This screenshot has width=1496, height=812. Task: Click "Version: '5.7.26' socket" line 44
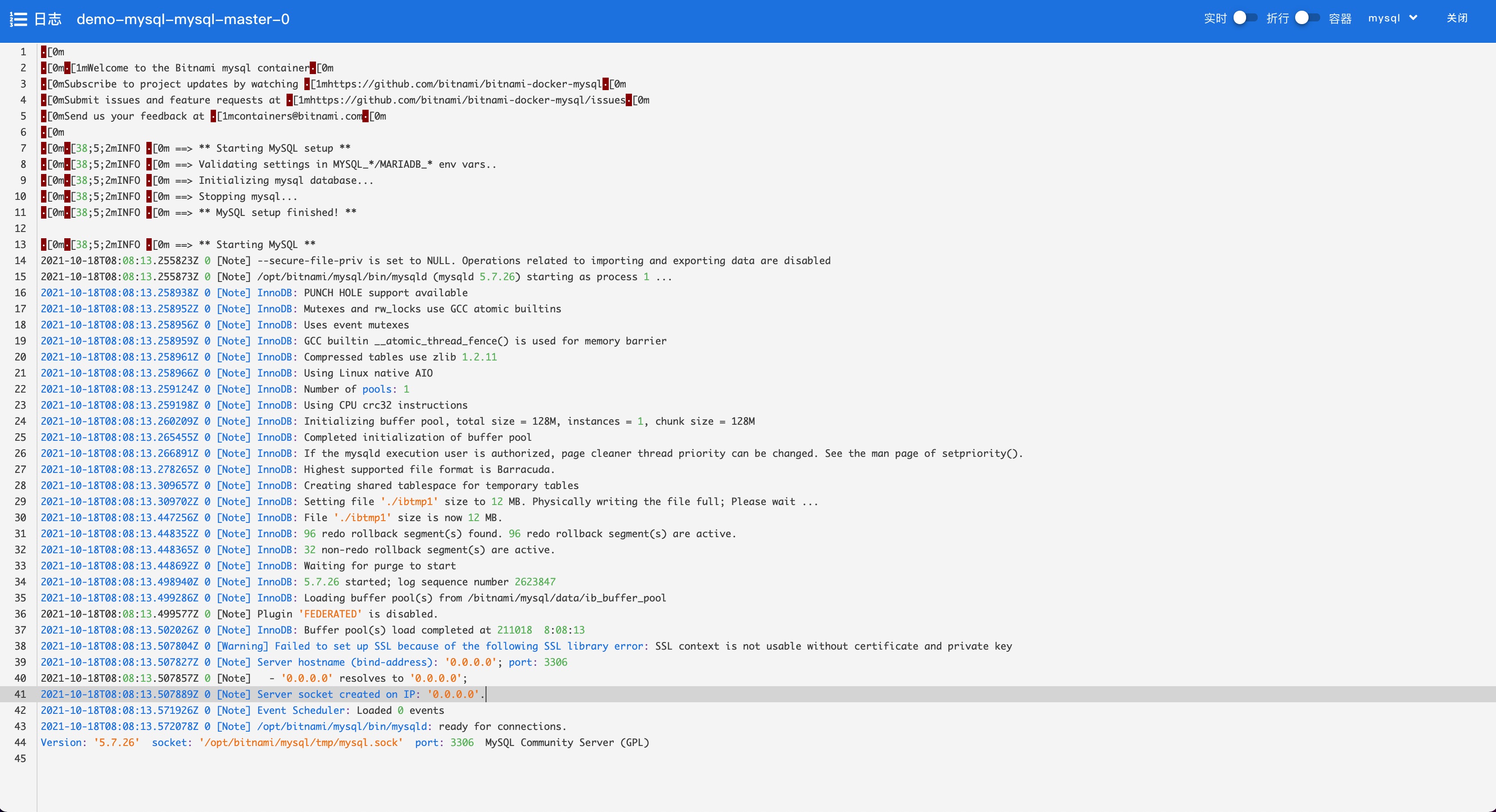345,742
